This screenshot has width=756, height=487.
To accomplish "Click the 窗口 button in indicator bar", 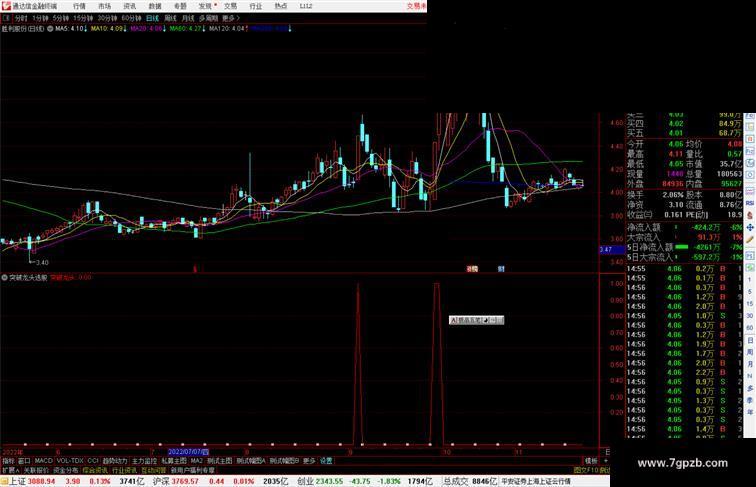I will pyautogui.click(x=24, y=461).
